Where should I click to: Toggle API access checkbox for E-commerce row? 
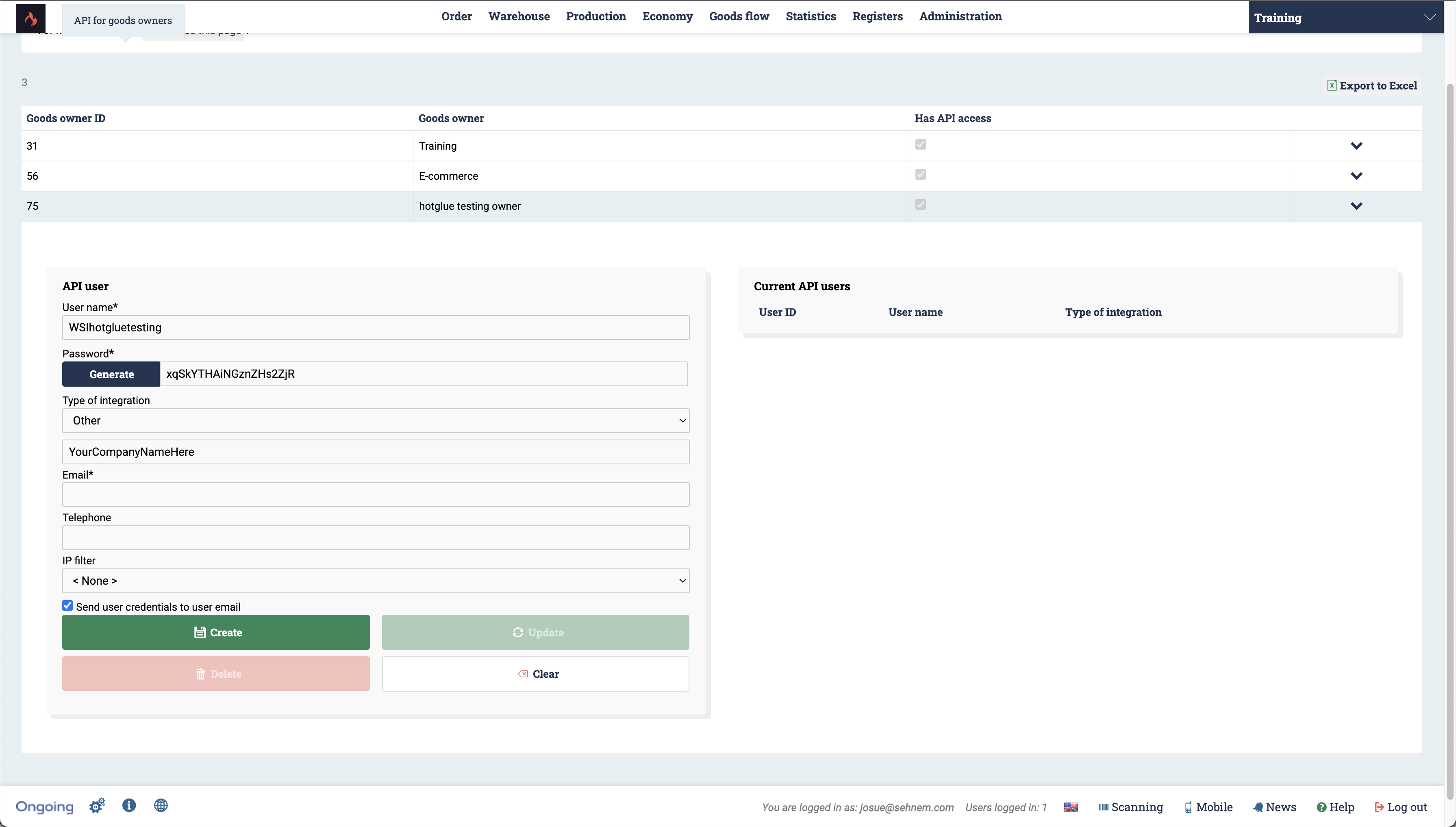click(921, 174)
